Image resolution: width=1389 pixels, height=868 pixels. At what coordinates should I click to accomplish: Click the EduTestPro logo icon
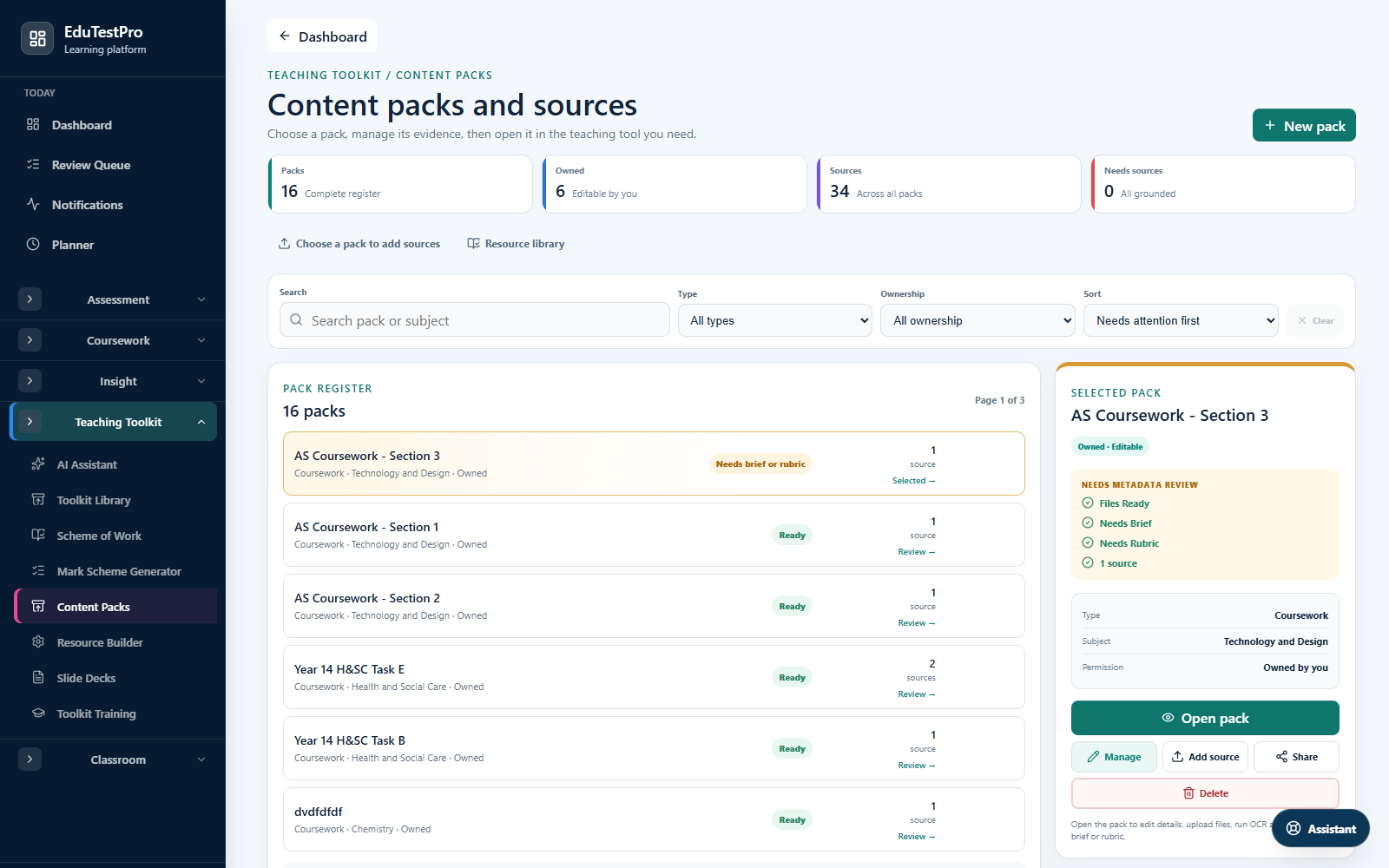[x=37, y=38]
